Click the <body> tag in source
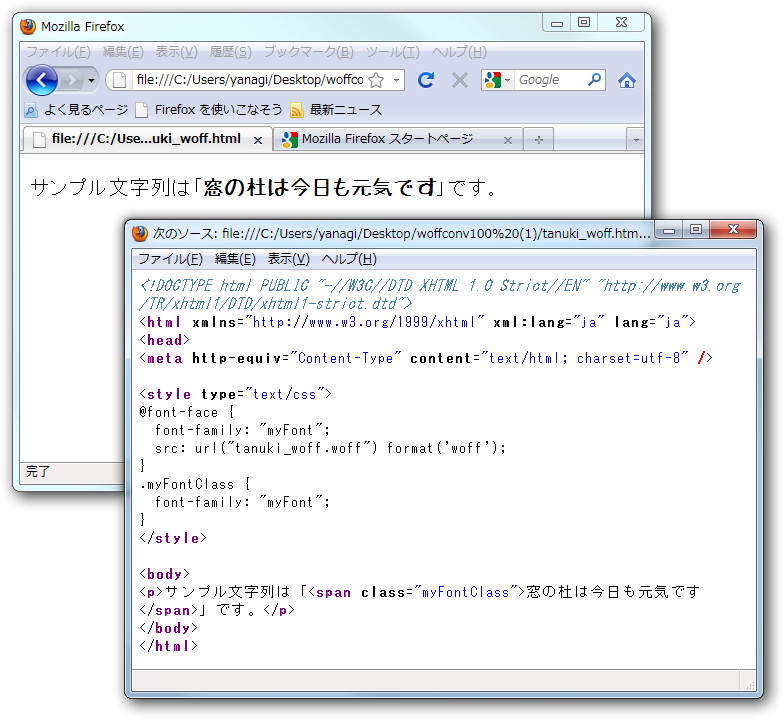Viewport: 784px width, 719px height. (164, 574)
